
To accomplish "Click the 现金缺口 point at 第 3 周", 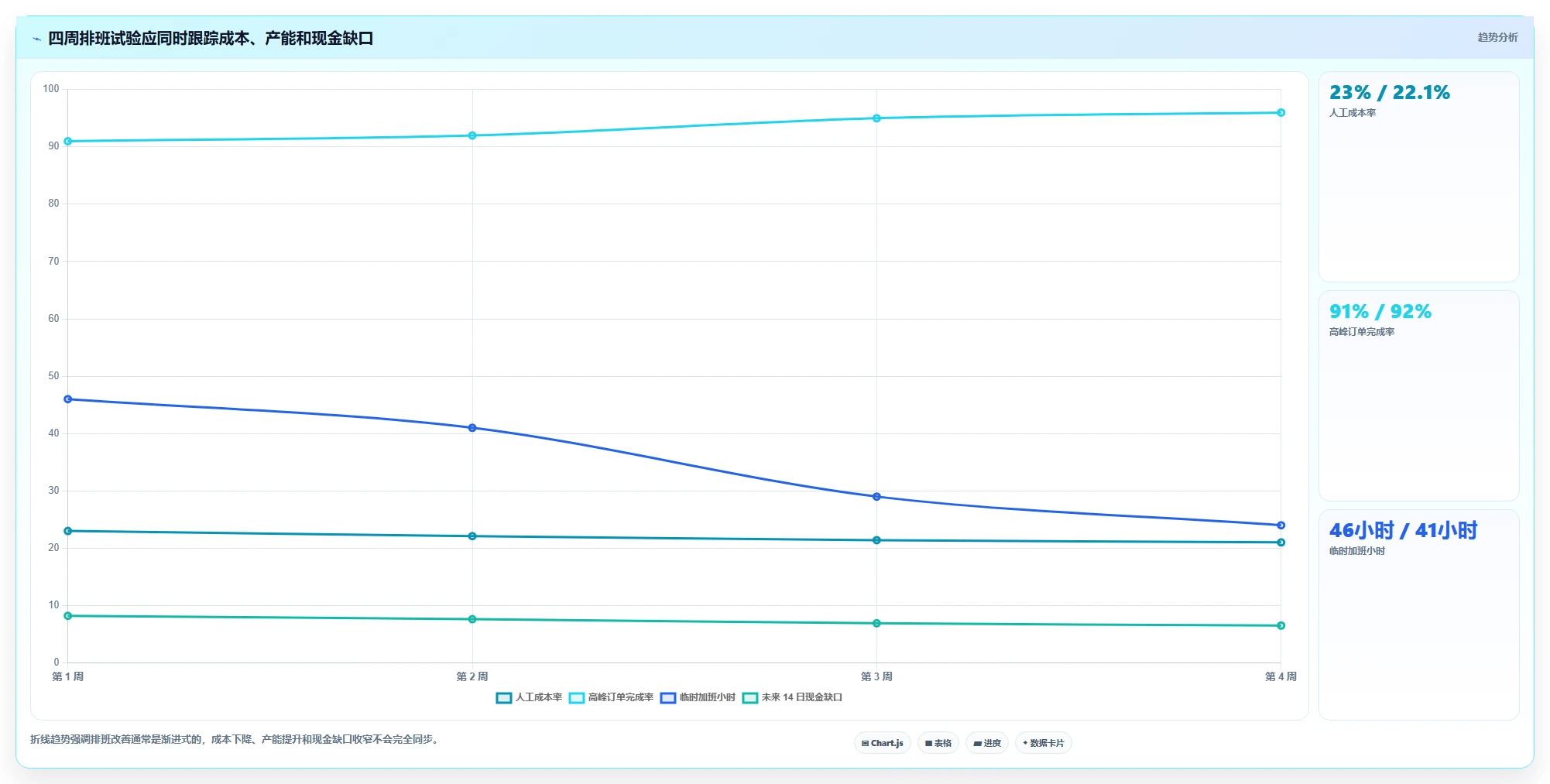I will coord(876,623).
